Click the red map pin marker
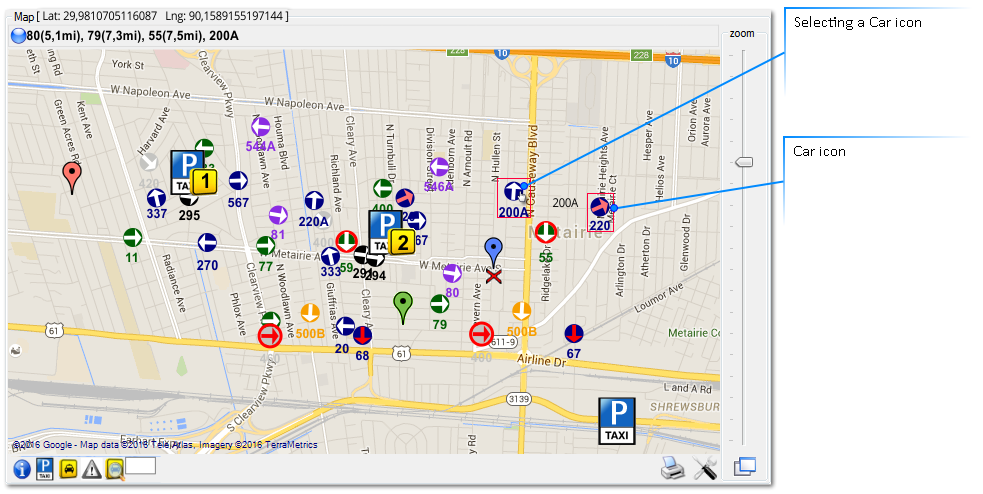 click(x=72, y=178)
